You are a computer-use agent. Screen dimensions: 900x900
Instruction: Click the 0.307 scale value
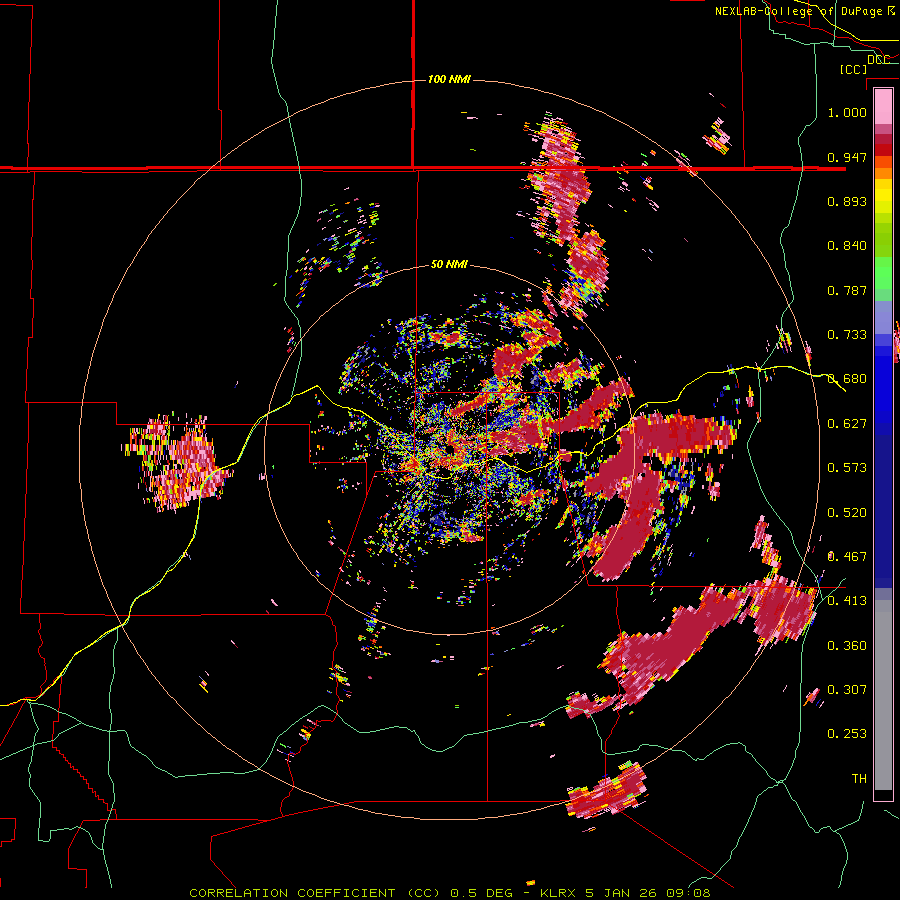click(x=847, y=690)
